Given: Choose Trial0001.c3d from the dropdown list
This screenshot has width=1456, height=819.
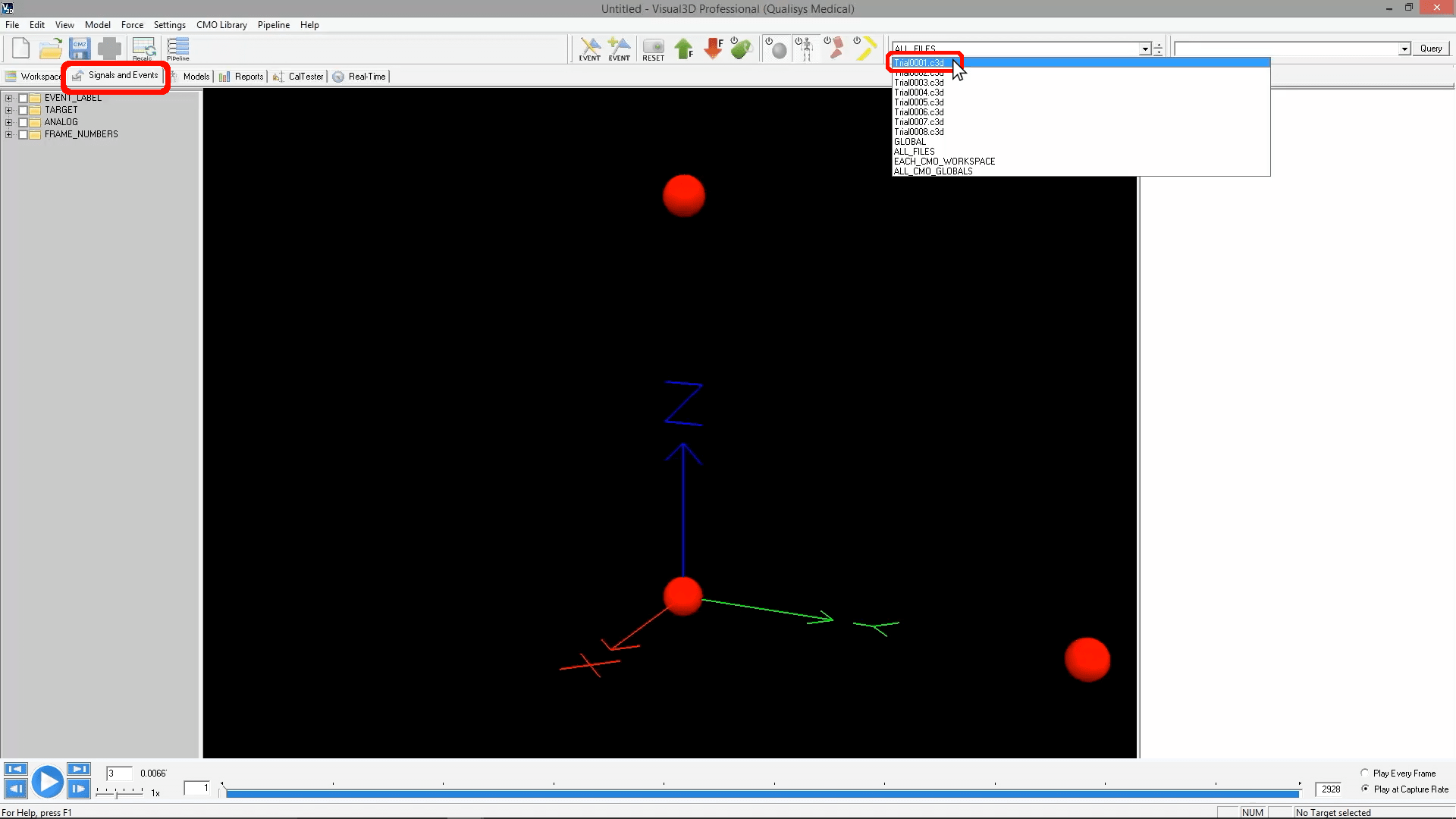Looking at the screenshot, I should (x=1081, y=63).
